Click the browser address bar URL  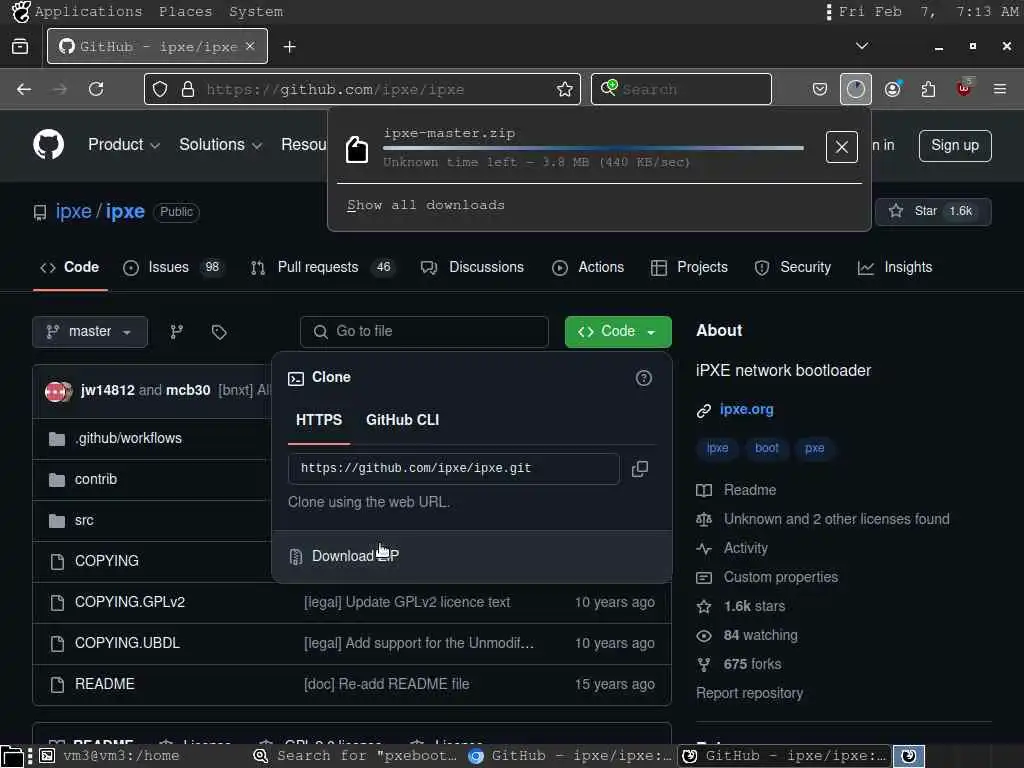pyautogui.click(x=335, y=89)
